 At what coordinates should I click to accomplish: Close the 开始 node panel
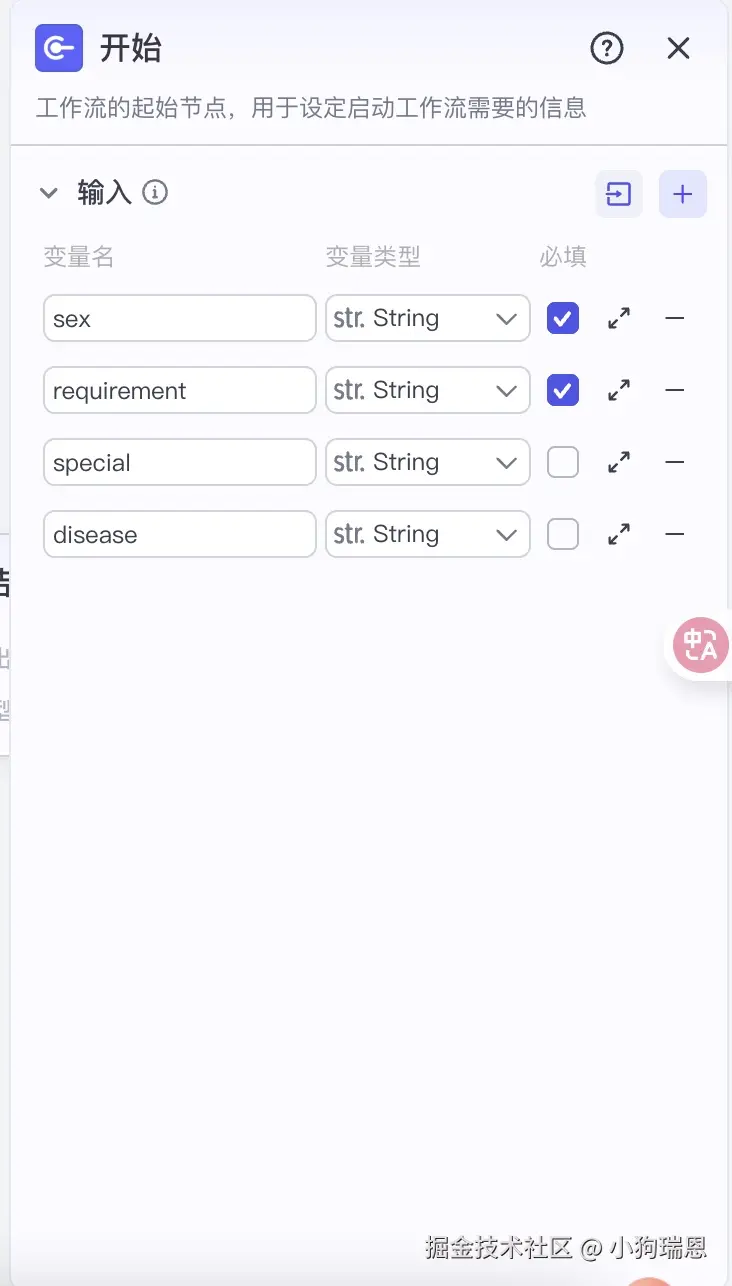click(679, 48)
